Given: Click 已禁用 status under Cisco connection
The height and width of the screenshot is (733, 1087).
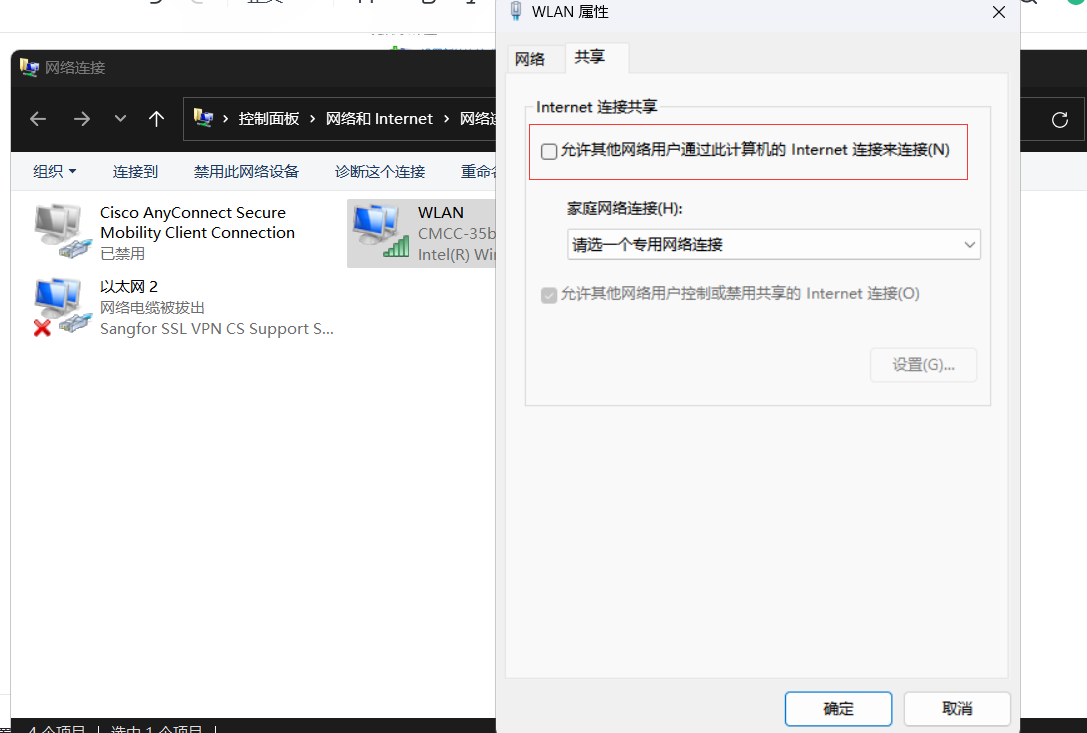Looking at the screenshot, I should click(122, 254).
